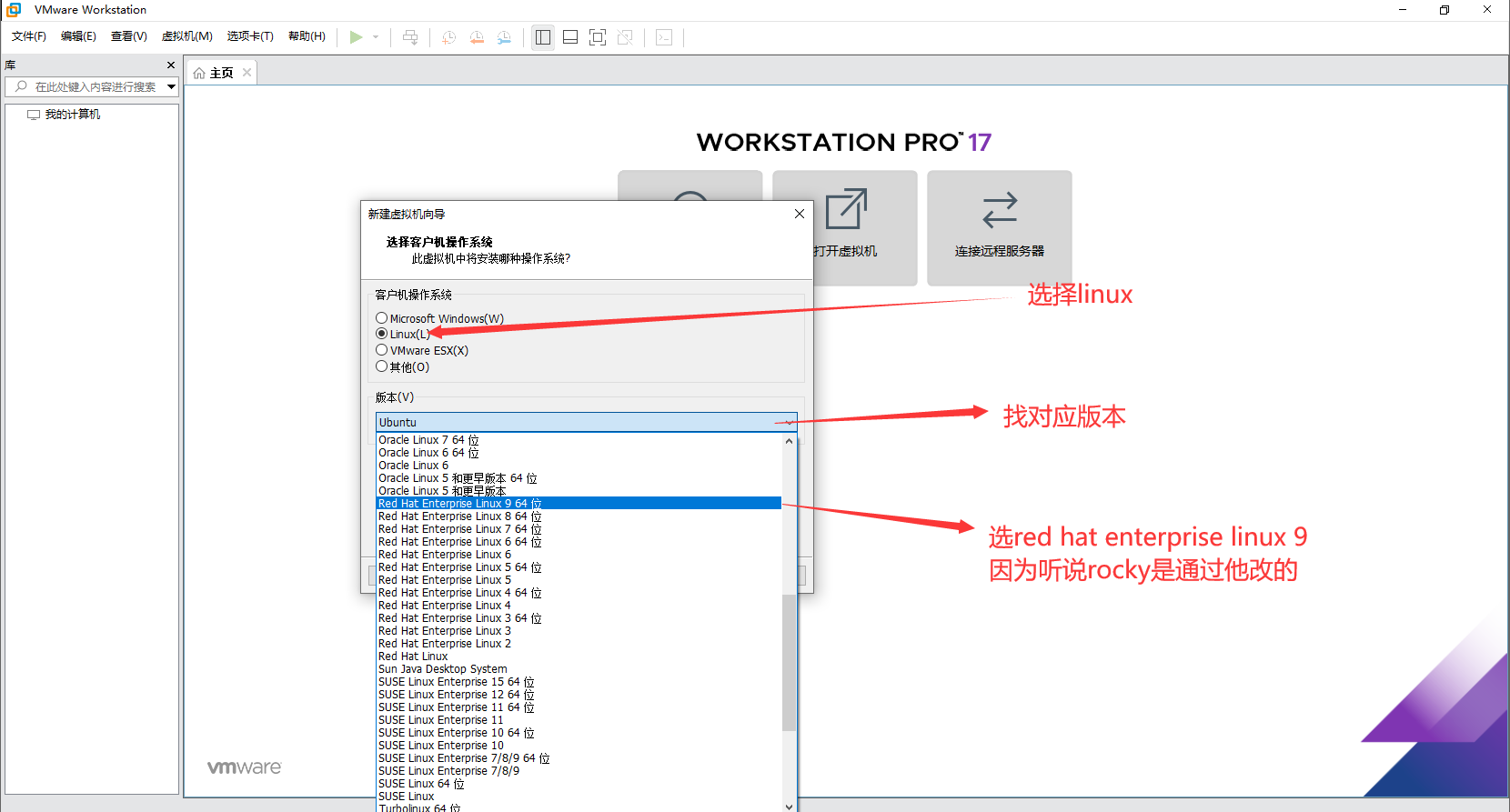Choose Red Hat Enterprise Linux 9 64 位
Screen dimensions: 1510x812
click(579, 504)
